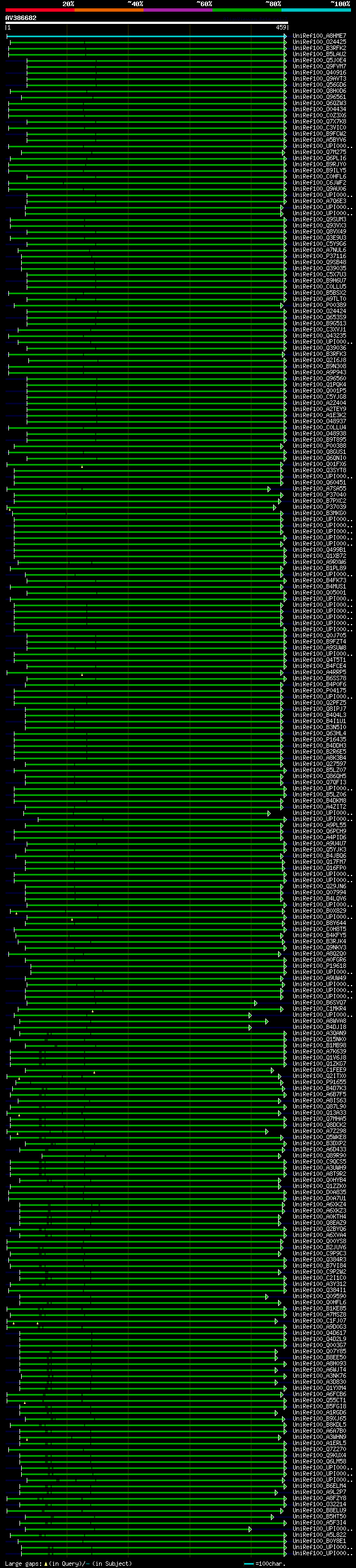Screen dimensions: 356x1568
Task: Open hit UniRef100_A8HME7
Action: tap(319, 36)
